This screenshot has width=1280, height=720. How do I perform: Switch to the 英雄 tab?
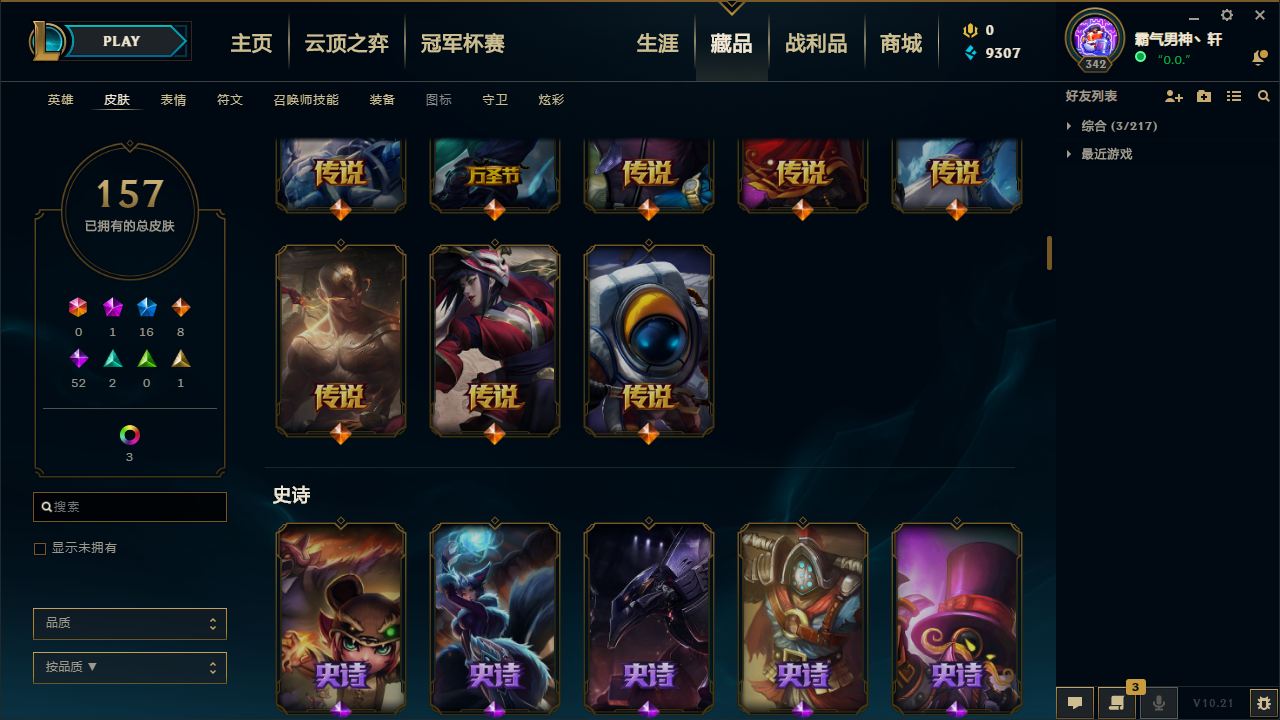(60, 100)
